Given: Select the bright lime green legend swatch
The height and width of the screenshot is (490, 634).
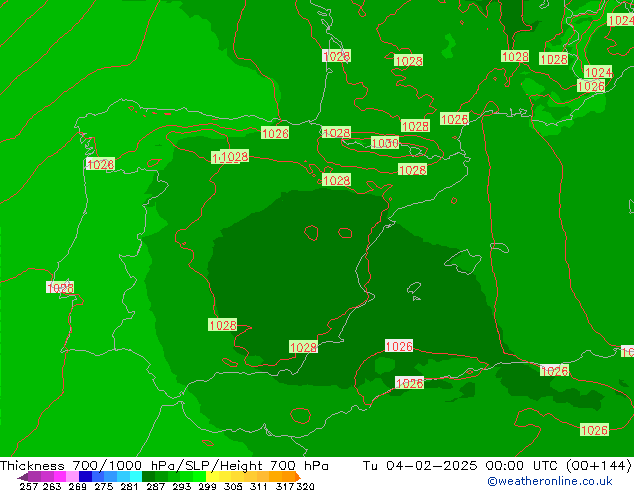Looking at the screenshot, I should (199, 477).
